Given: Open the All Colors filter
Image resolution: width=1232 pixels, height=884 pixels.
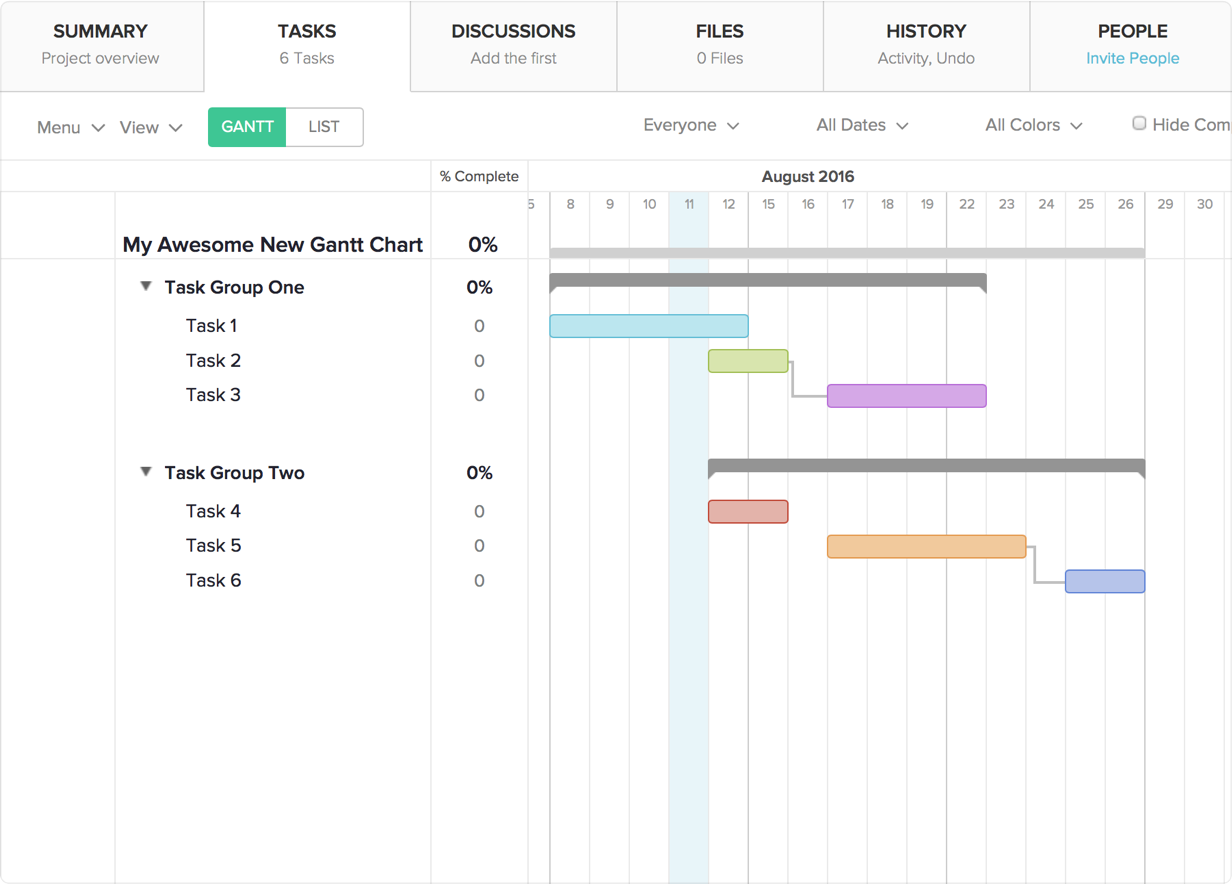Looking at the screenshot, I should (1034, 125).
